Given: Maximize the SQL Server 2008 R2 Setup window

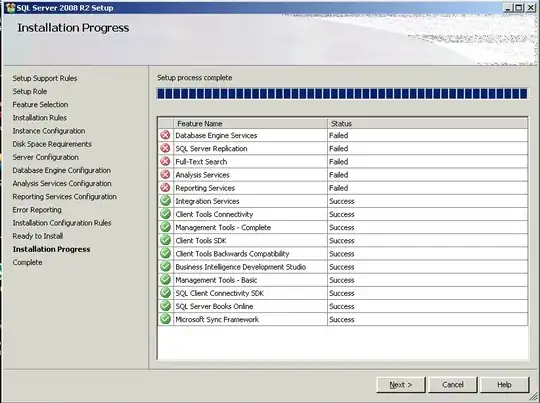Looking at the screenshot, I should (520, 7).
